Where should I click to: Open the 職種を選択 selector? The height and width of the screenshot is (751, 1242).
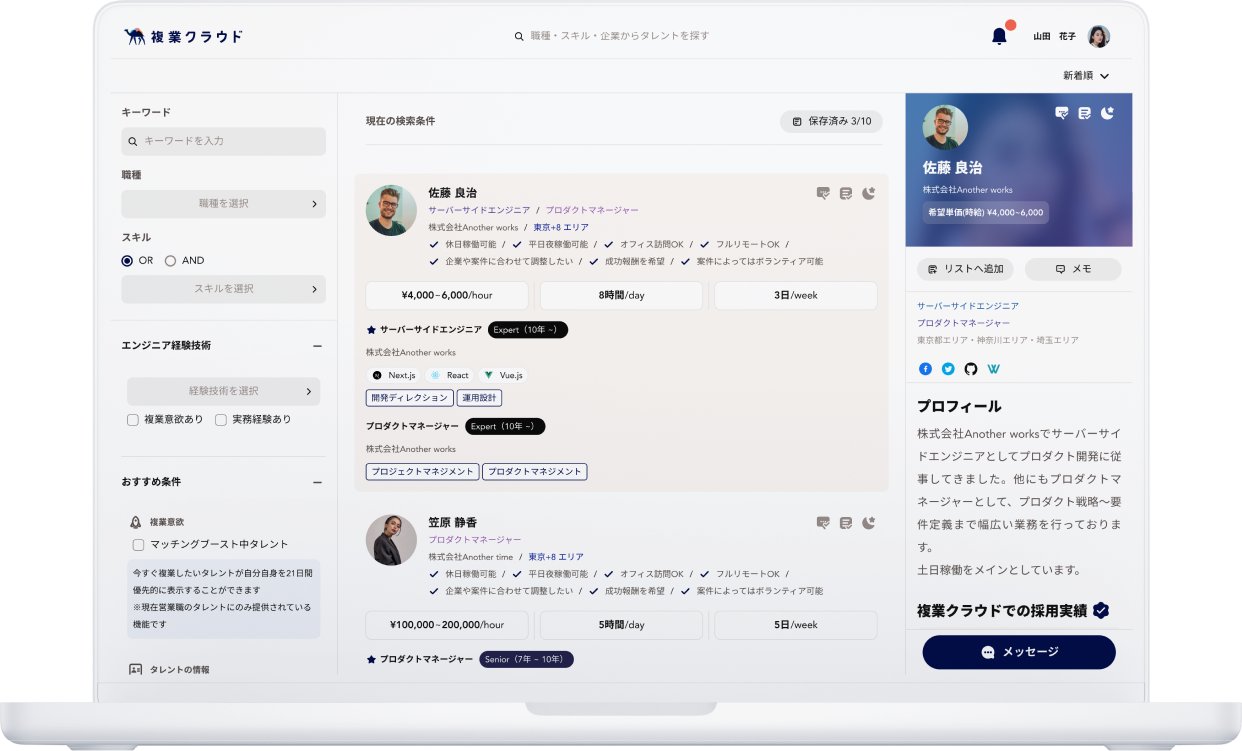[223, 204]
